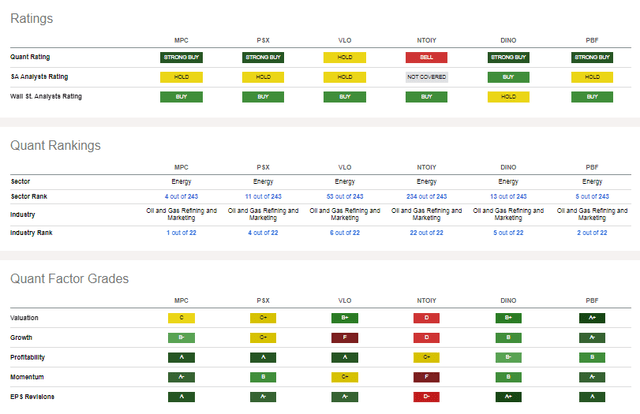Click the Ratings section heading
Viewport: 640px width, 414px height.
(x=31, y=18)
